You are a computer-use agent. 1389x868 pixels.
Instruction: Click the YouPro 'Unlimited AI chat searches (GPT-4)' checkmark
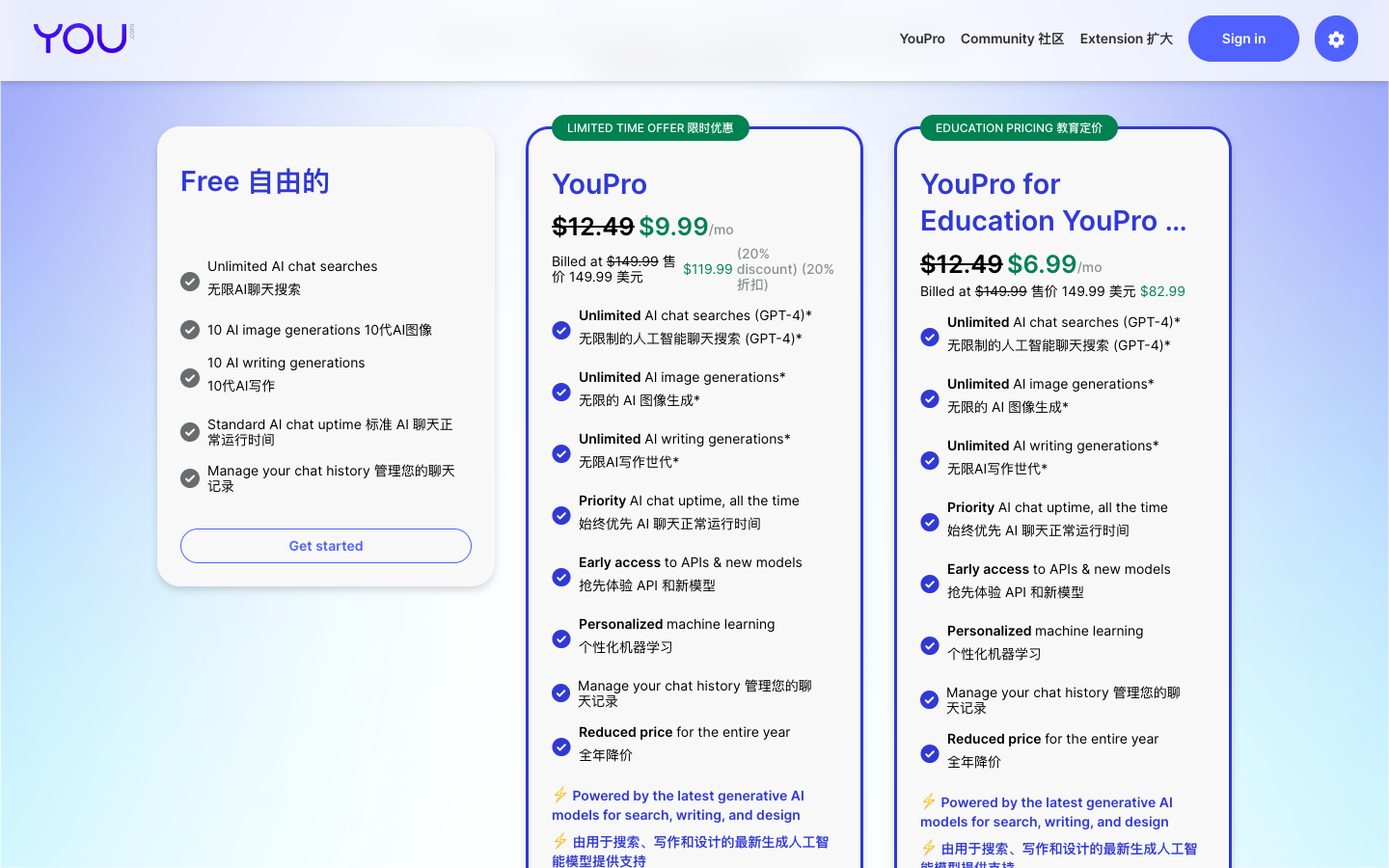561,331
